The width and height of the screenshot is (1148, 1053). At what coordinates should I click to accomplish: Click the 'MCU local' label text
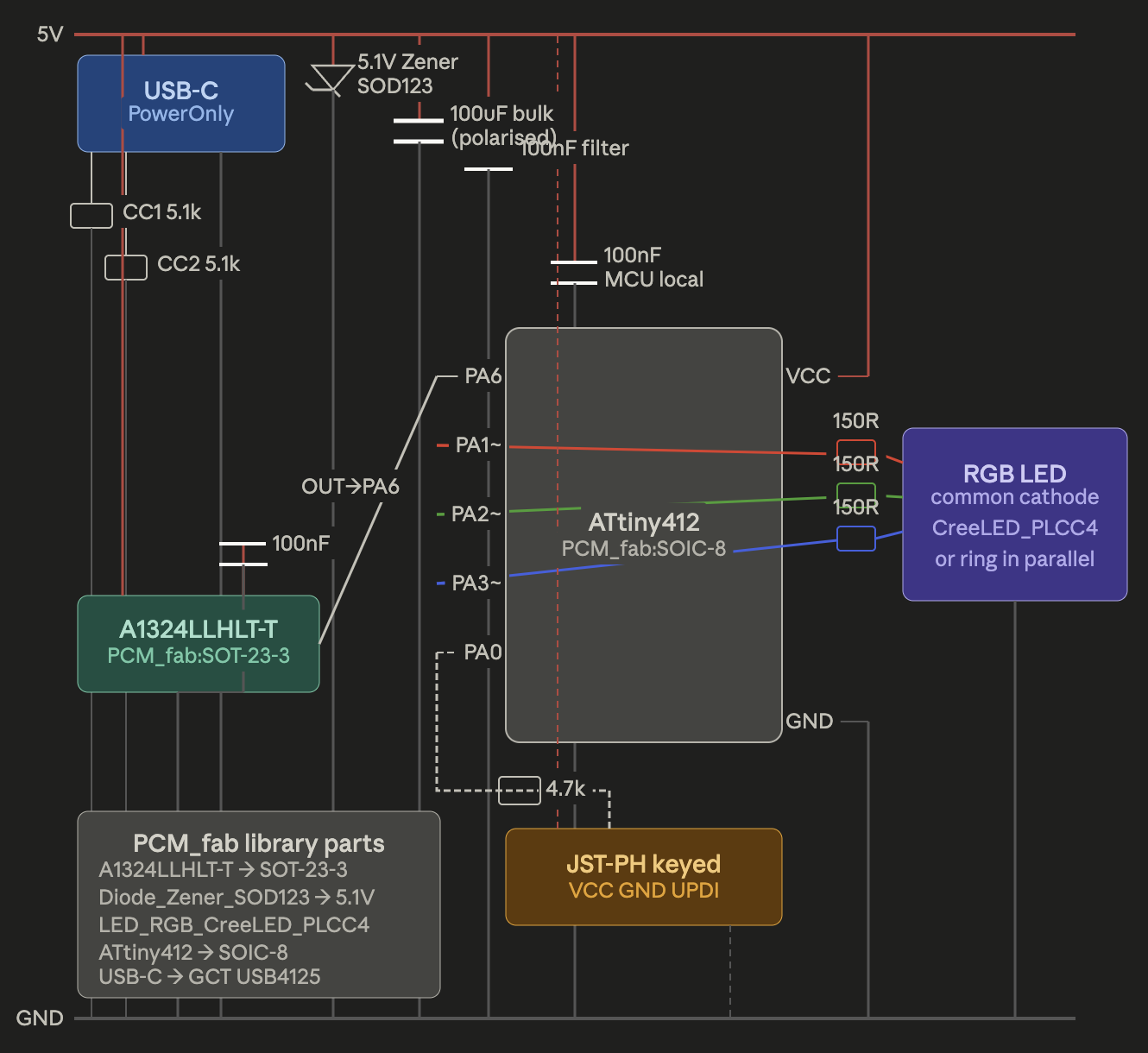click(x=653, y=280)
